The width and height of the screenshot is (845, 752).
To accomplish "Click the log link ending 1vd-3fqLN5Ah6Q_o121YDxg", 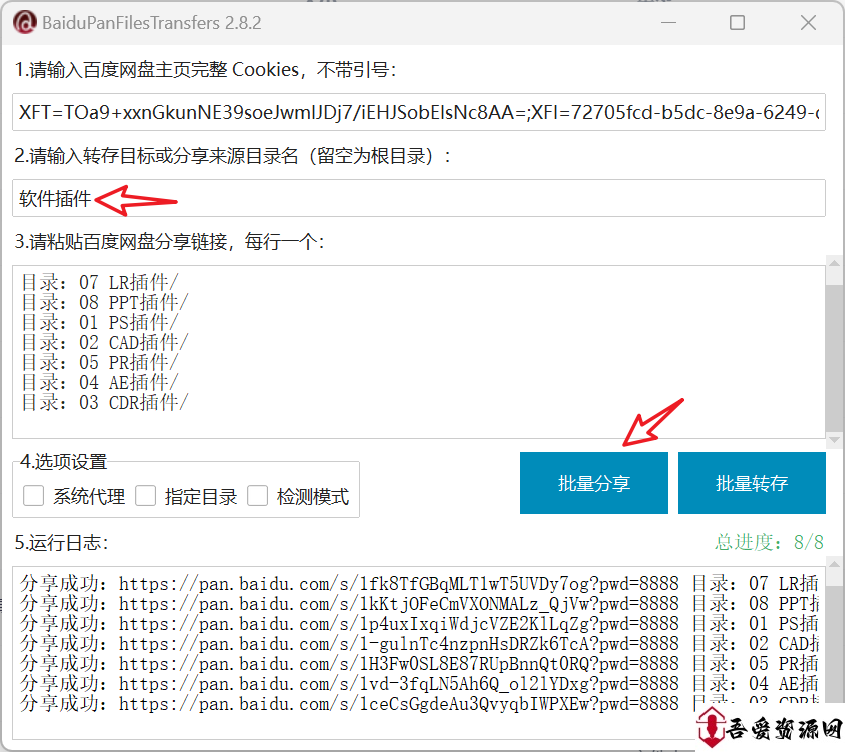I will pyautogui.click(x=398, y=684).
